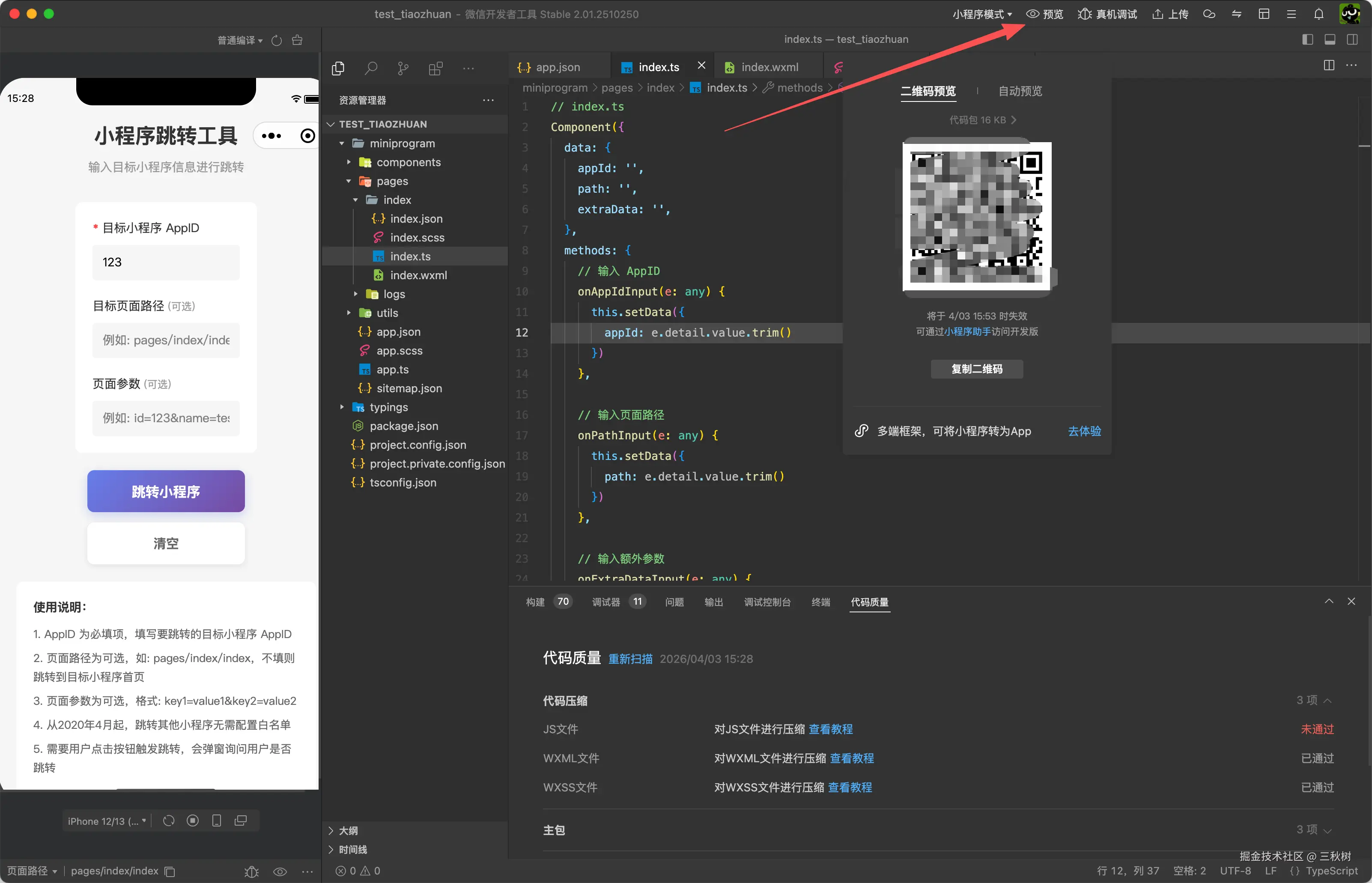Toggle the bottom panel layout icon
Image resolution: width=1372 pixels, height=883 pixels.
point(1330,39)
